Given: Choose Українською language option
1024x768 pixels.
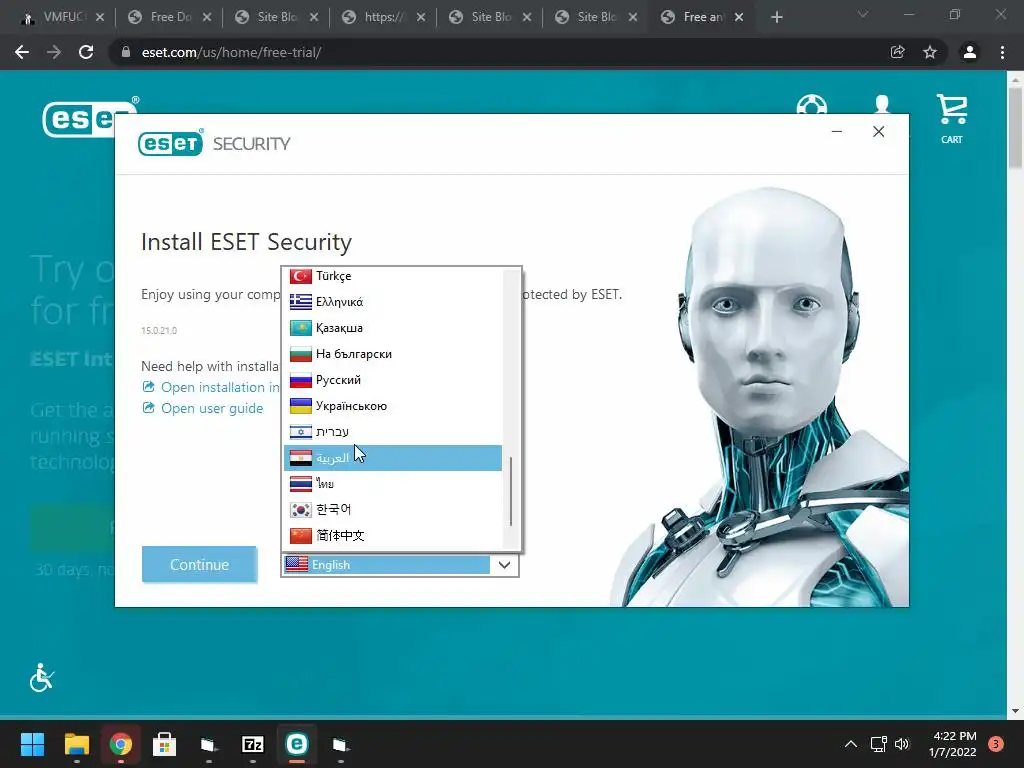Looking at the screenshot, I should click(x=392, y=406).
